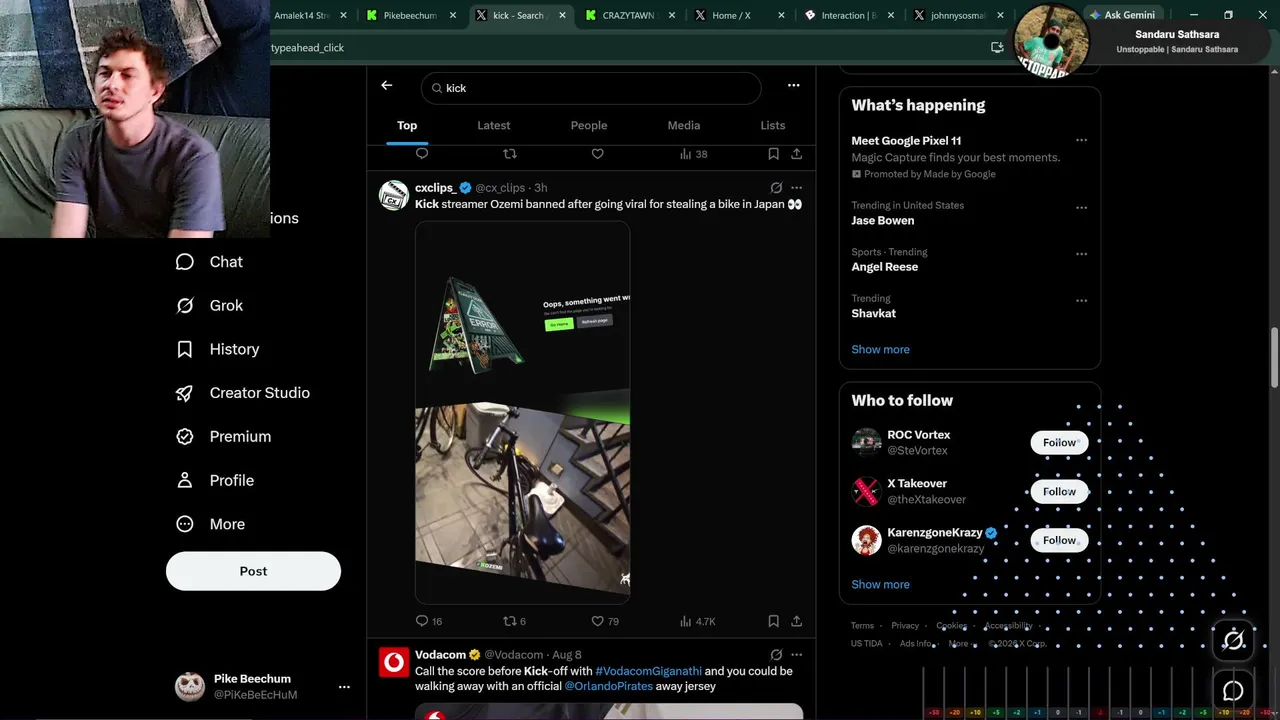Play the Ozemi bike video thumbnail

click(x=522, y=412)
